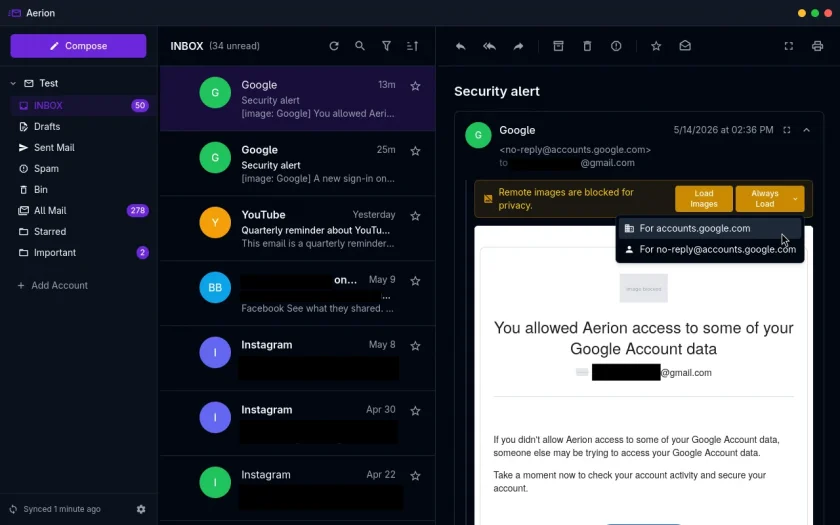
Task: Open the All Mail folder
Action: [x=83, y=211]
